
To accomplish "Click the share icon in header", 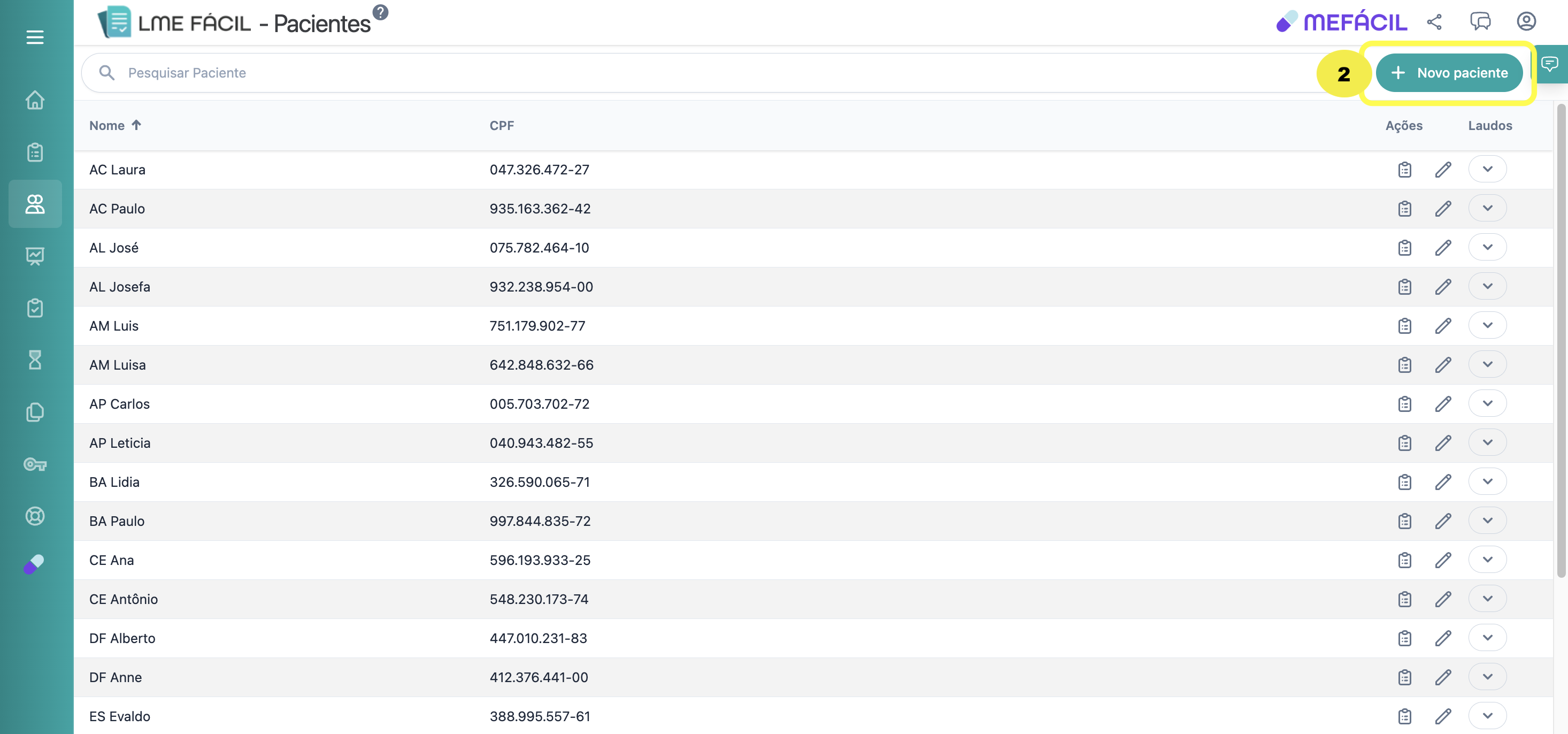I will coord(1433,22).
